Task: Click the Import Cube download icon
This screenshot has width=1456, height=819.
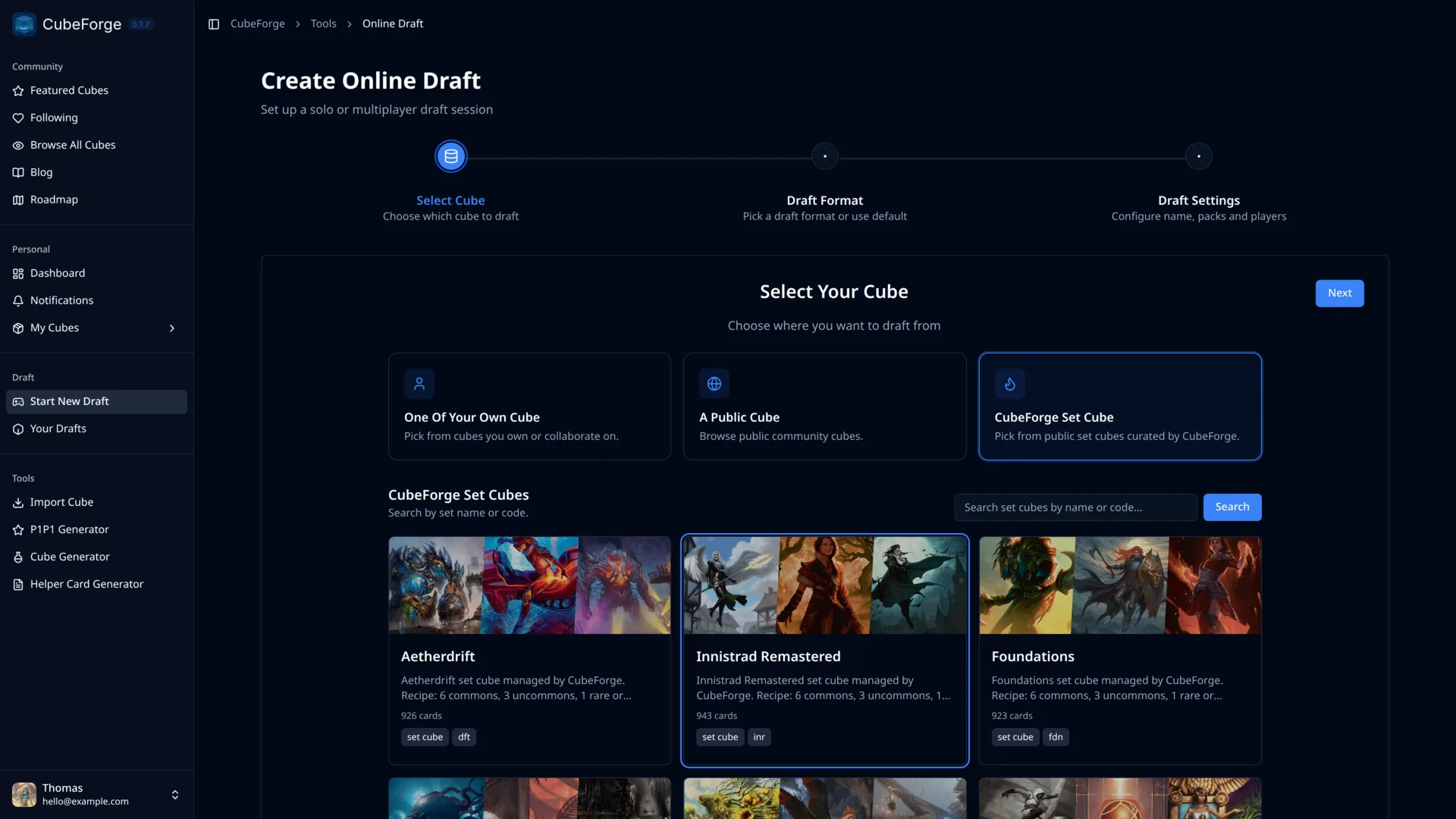Action: [x=18, y=503]
